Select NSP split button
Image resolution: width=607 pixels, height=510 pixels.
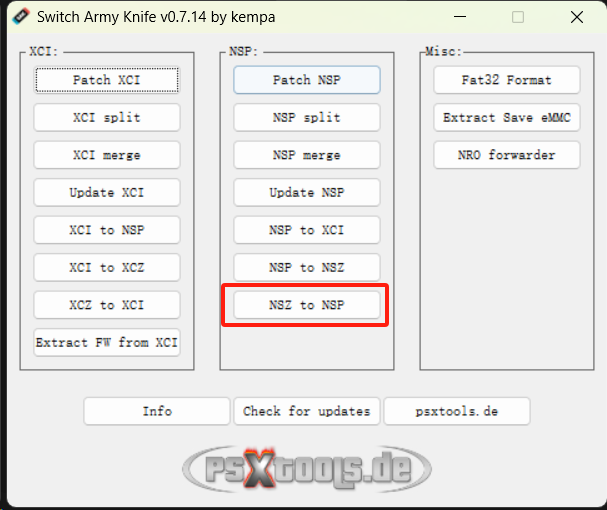tap(307, 117)
